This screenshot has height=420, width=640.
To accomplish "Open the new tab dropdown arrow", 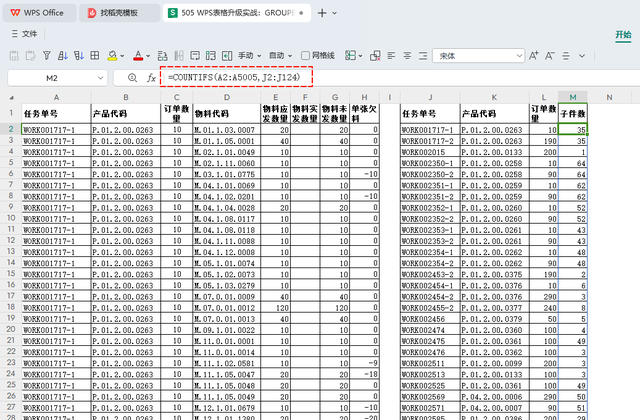I will (x=334, y=13).
